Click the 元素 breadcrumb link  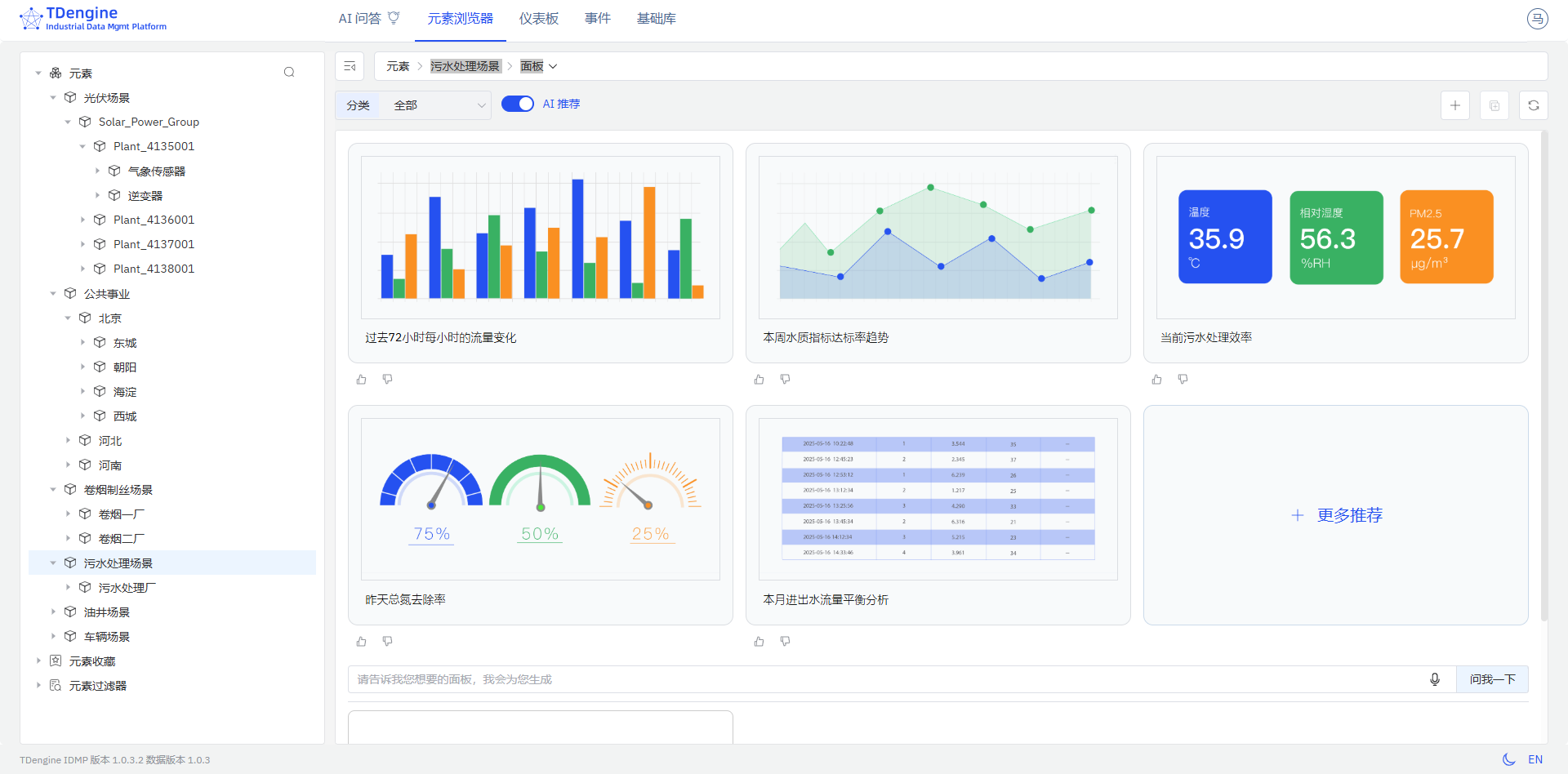coord(398,66)
